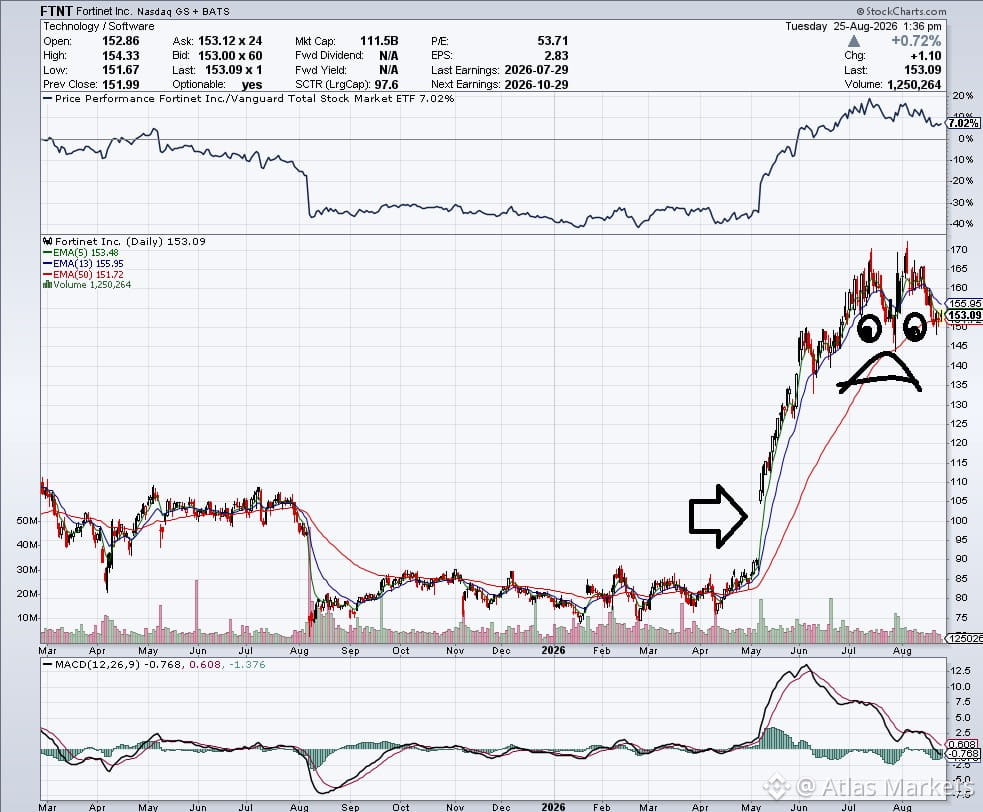Click the Optionable yes value
This screenshot has width=983, height=812.
point(251,85)
